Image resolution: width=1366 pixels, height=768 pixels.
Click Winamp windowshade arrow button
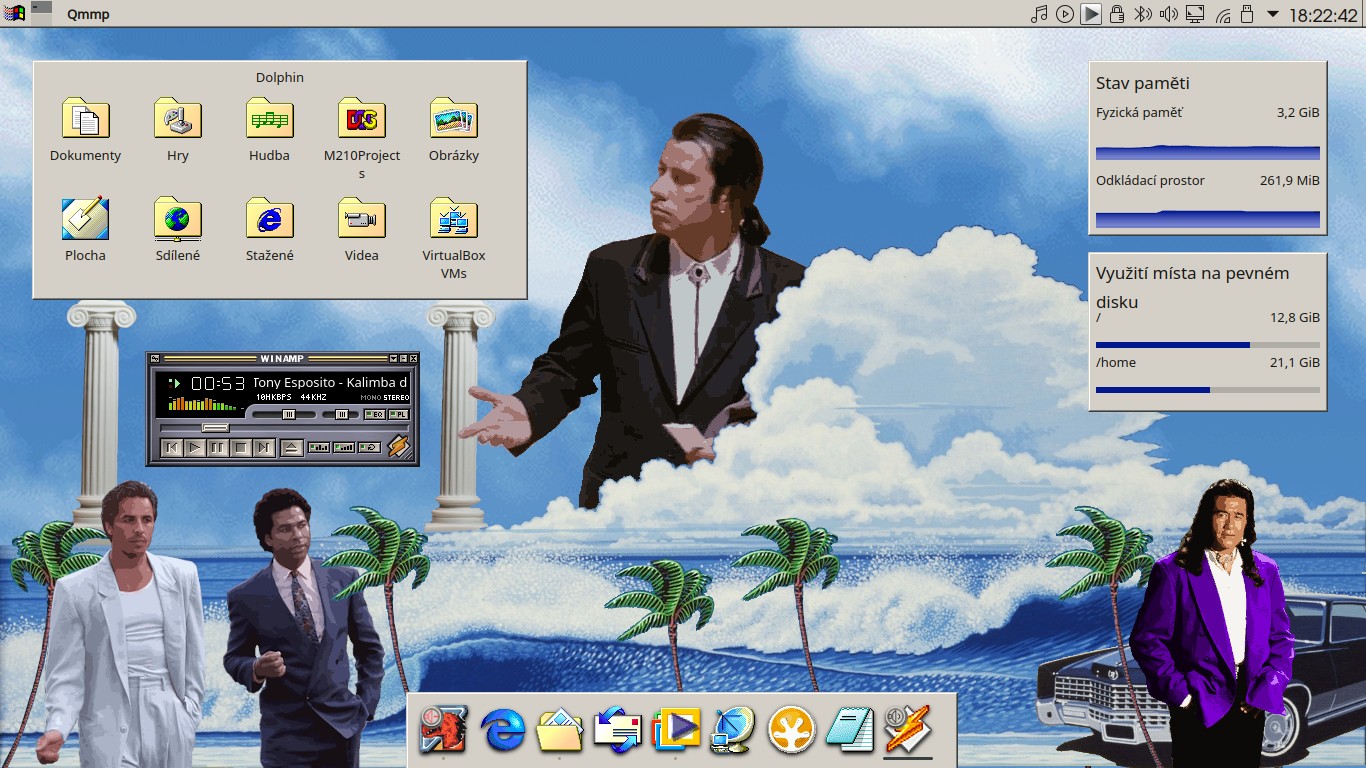pyautogui.click(x=394, y=358)
